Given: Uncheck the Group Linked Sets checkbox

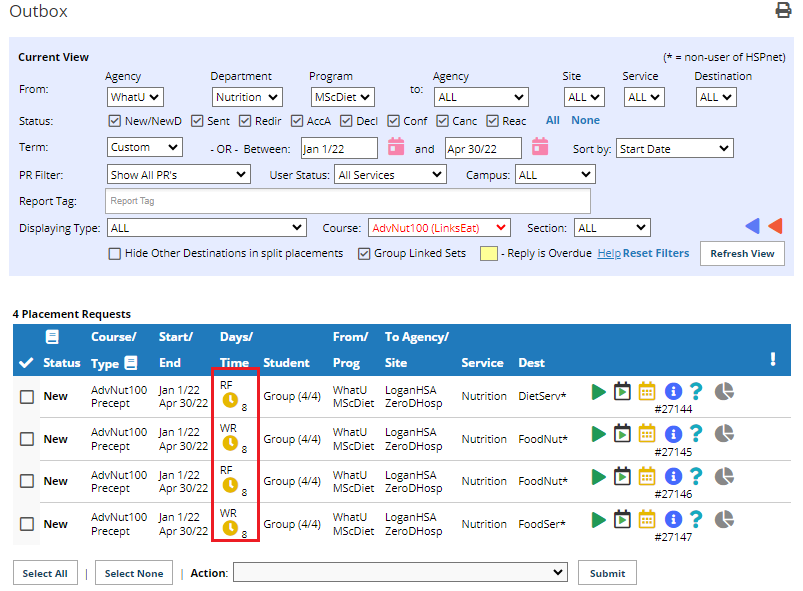Looking at the screenshot, I should tap(364, 254).
